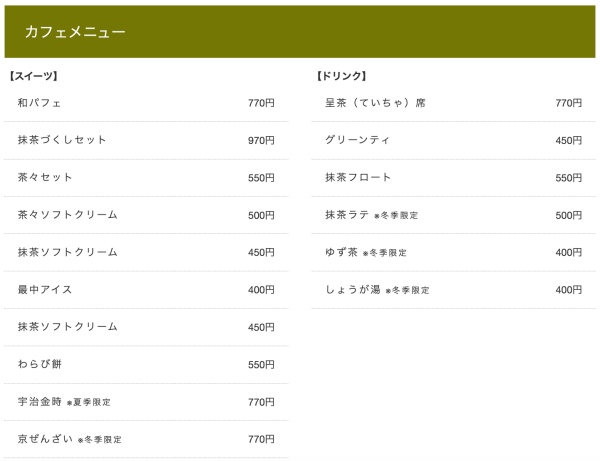The width and height of the screenshot is (600, 461).
Task: Pick わらび餅 from the sweets list
Action: (40, 364)
